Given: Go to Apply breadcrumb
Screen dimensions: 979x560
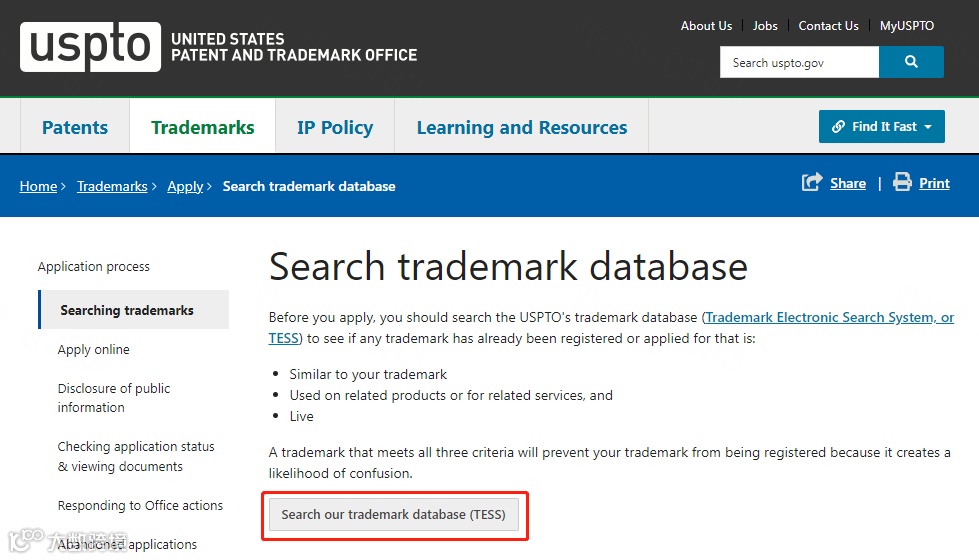Looking at the screenshot, I should pyautogui.click(x=185, y=186).
